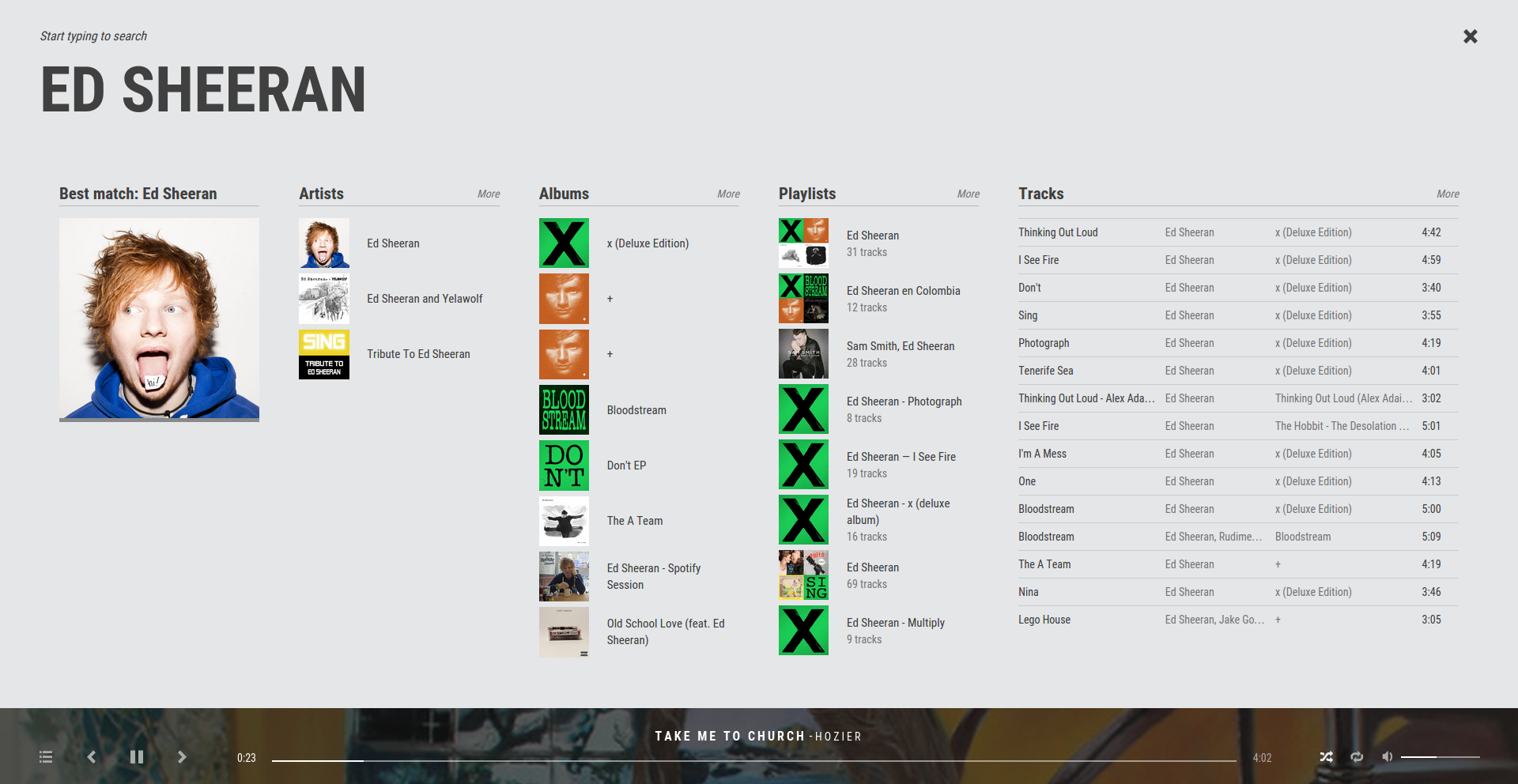Show more Artists results
This screenshot has height=784, width=1518.
pyautogui.click(x=488, y=194)
